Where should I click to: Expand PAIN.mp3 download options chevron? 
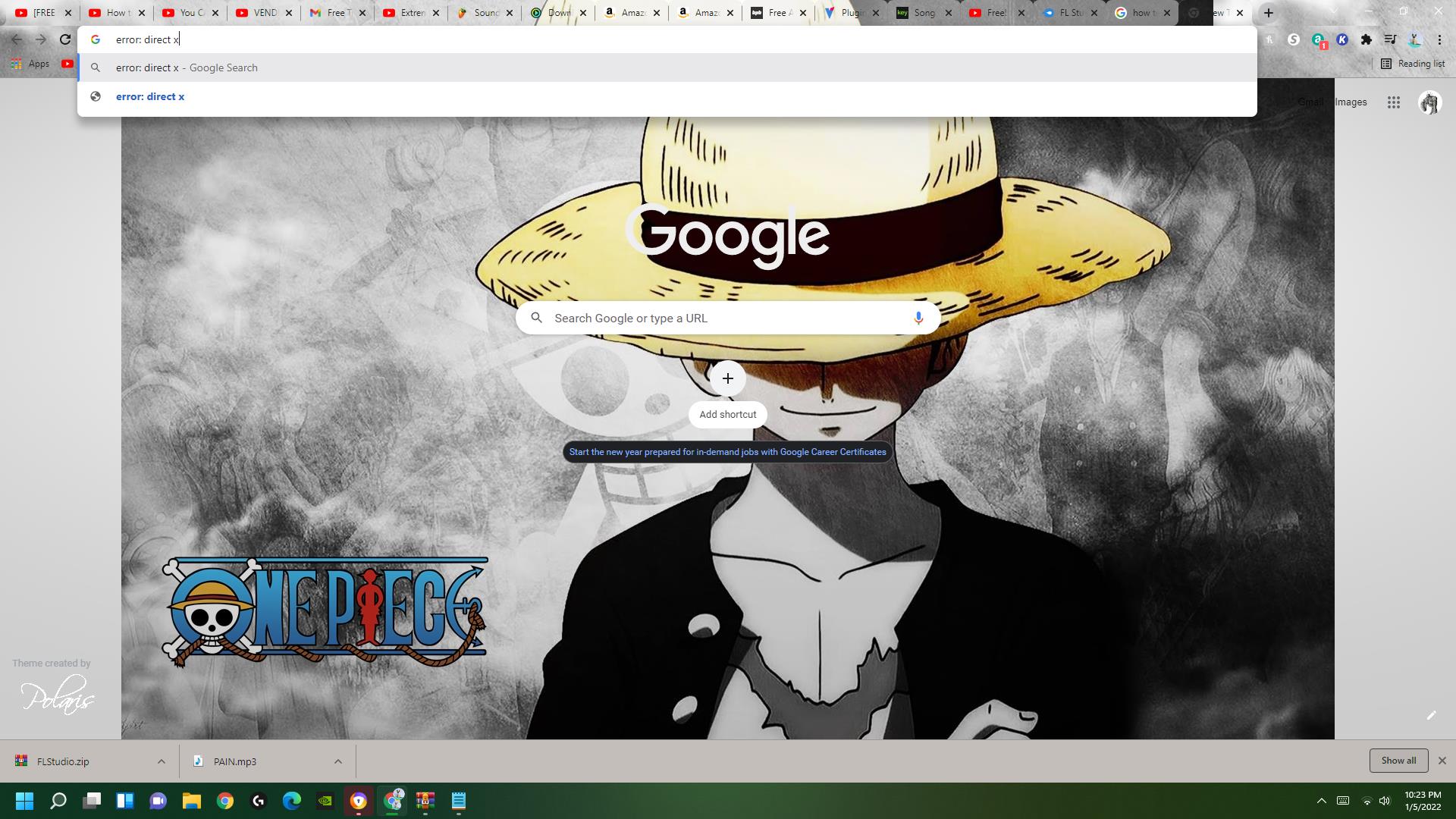[338, 761]
